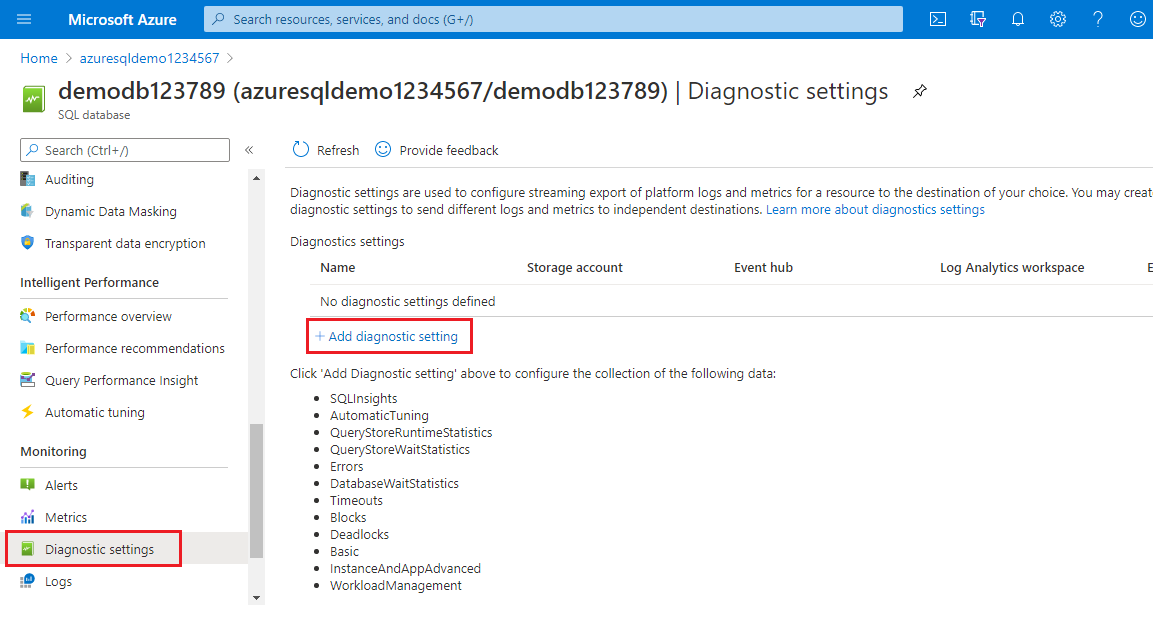The height and width of the screenshot is (621, 1161).
Task: Click the Alerts icon
Action: [27, 485]
